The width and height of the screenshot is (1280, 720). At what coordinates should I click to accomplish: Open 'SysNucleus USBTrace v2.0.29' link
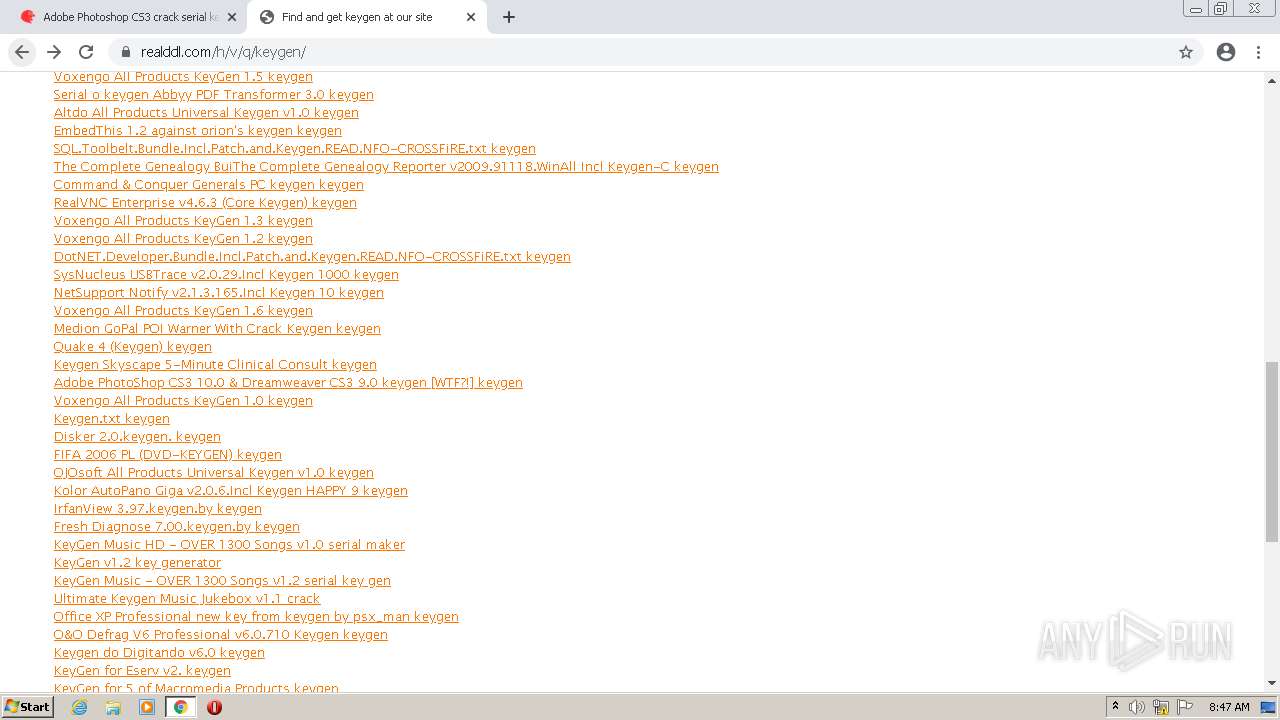pos(226,275)
